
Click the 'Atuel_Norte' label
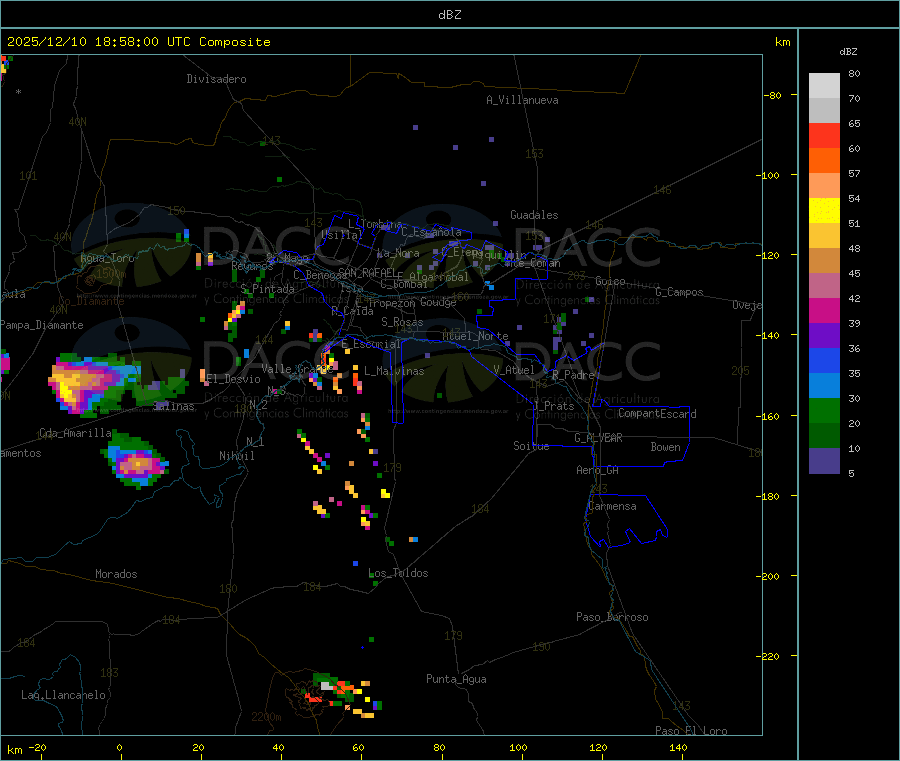tap(475, 336)
